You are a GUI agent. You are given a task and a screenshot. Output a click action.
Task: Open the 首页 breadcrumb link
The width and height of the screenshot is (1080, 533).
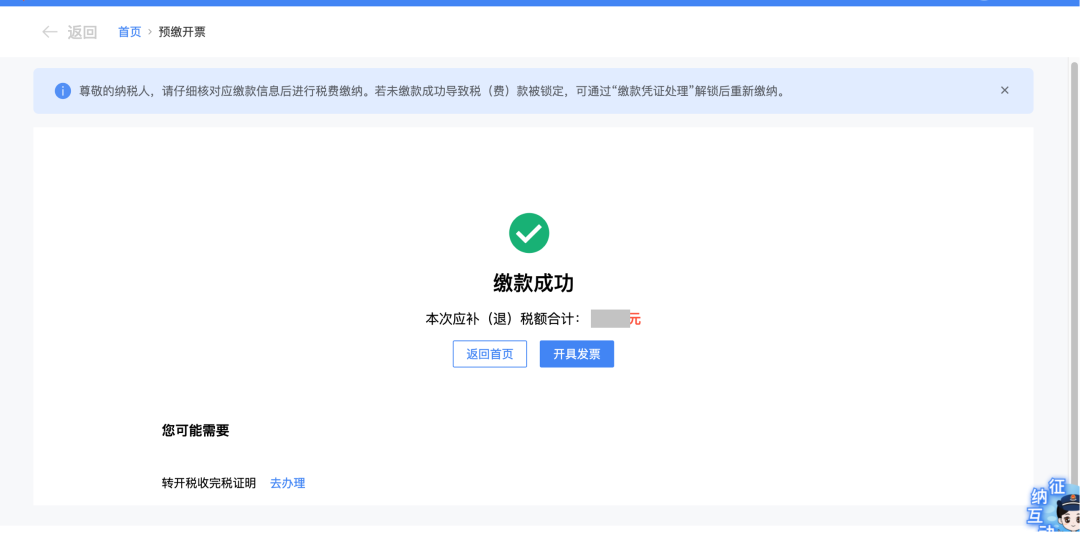click(x=129, y=32)
